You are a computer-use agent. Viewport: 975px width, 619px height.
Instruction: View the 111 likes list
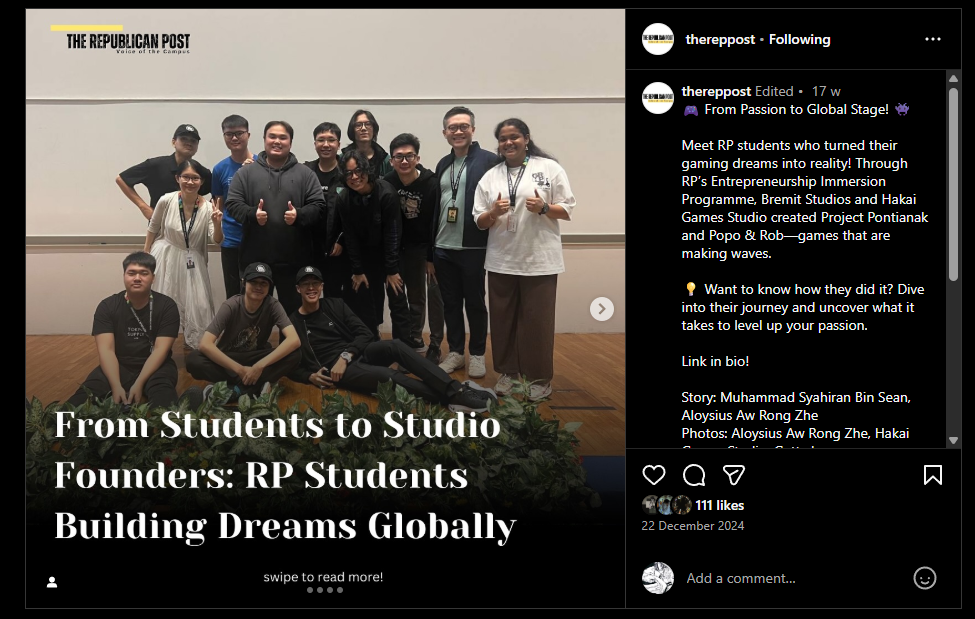719,505
